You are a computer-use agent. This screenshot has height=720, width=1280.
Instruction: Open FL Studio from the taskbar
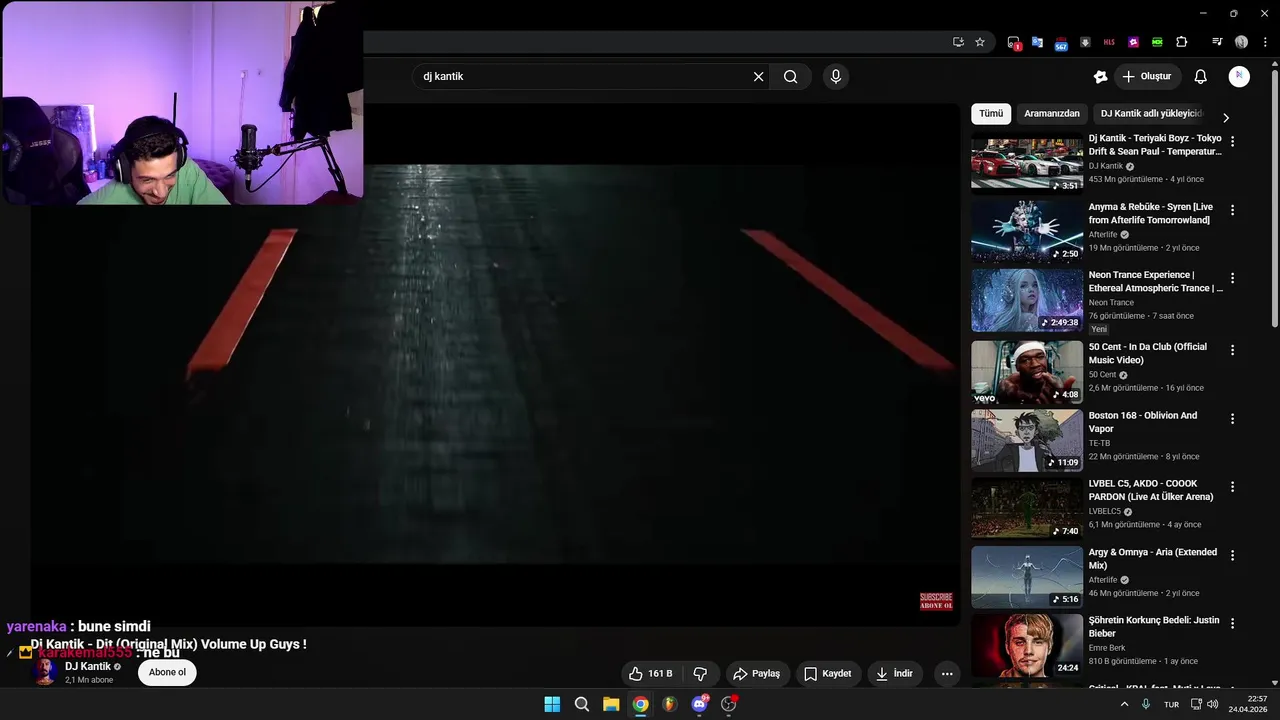click(670, 704)
